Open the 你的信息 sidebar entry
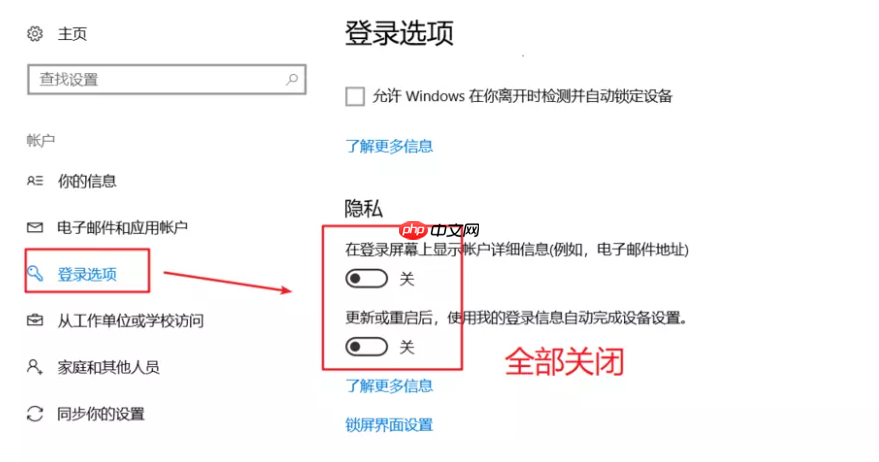 [x=87, y=181]
